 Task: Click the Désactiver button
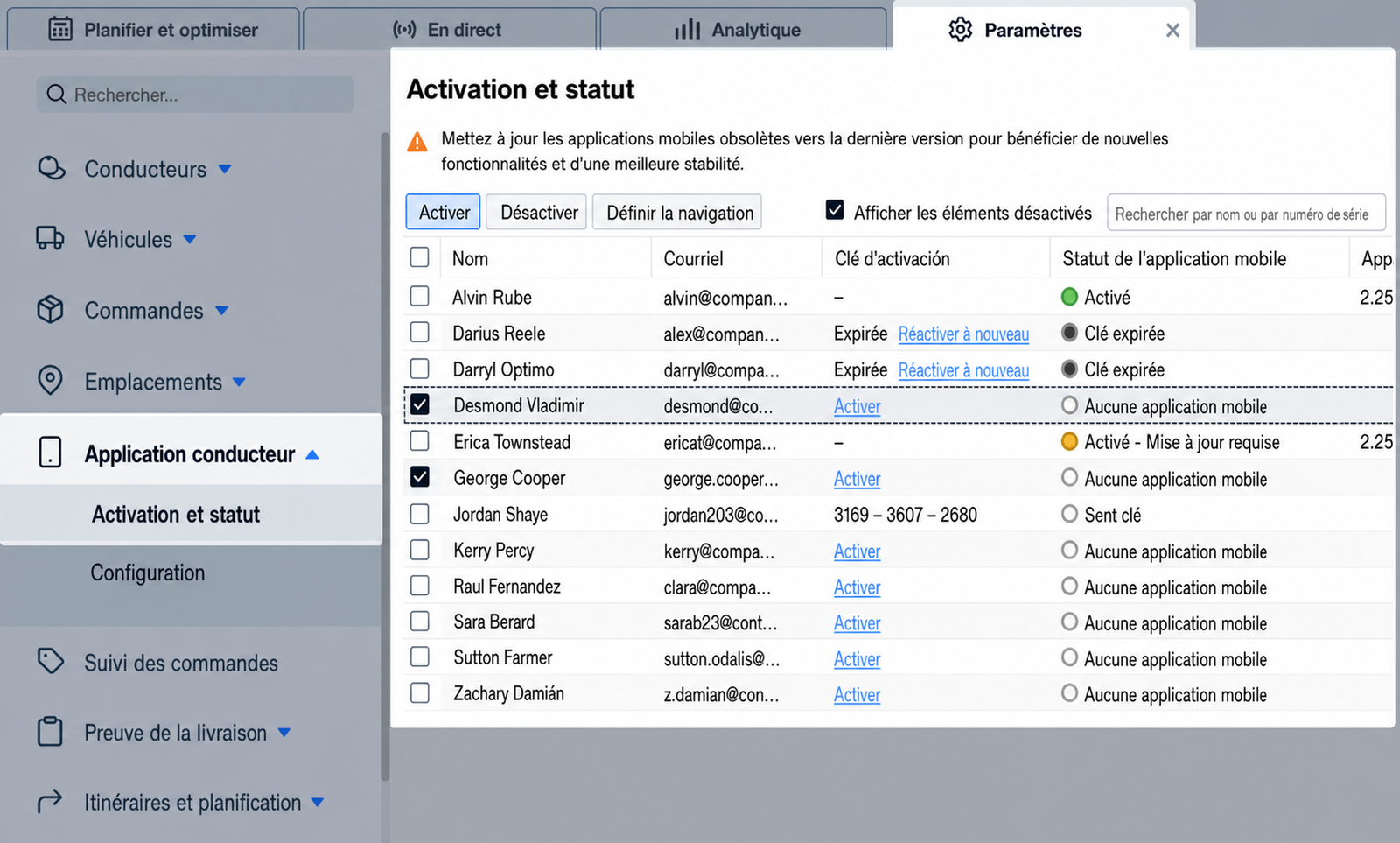click(x=536, y=212)
